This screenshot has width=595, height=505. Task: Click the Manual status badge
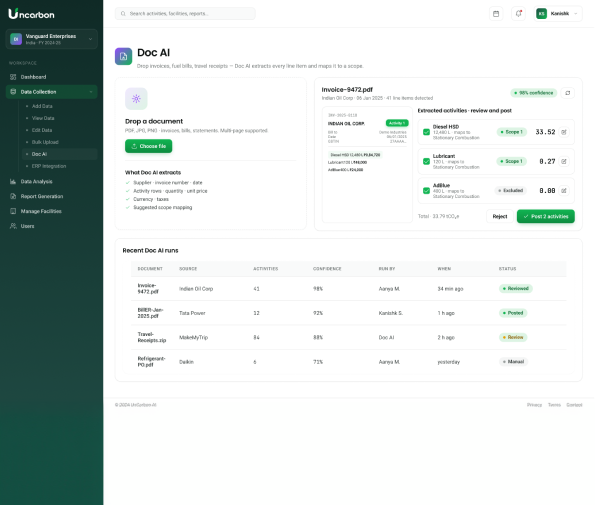coord(513,362)
